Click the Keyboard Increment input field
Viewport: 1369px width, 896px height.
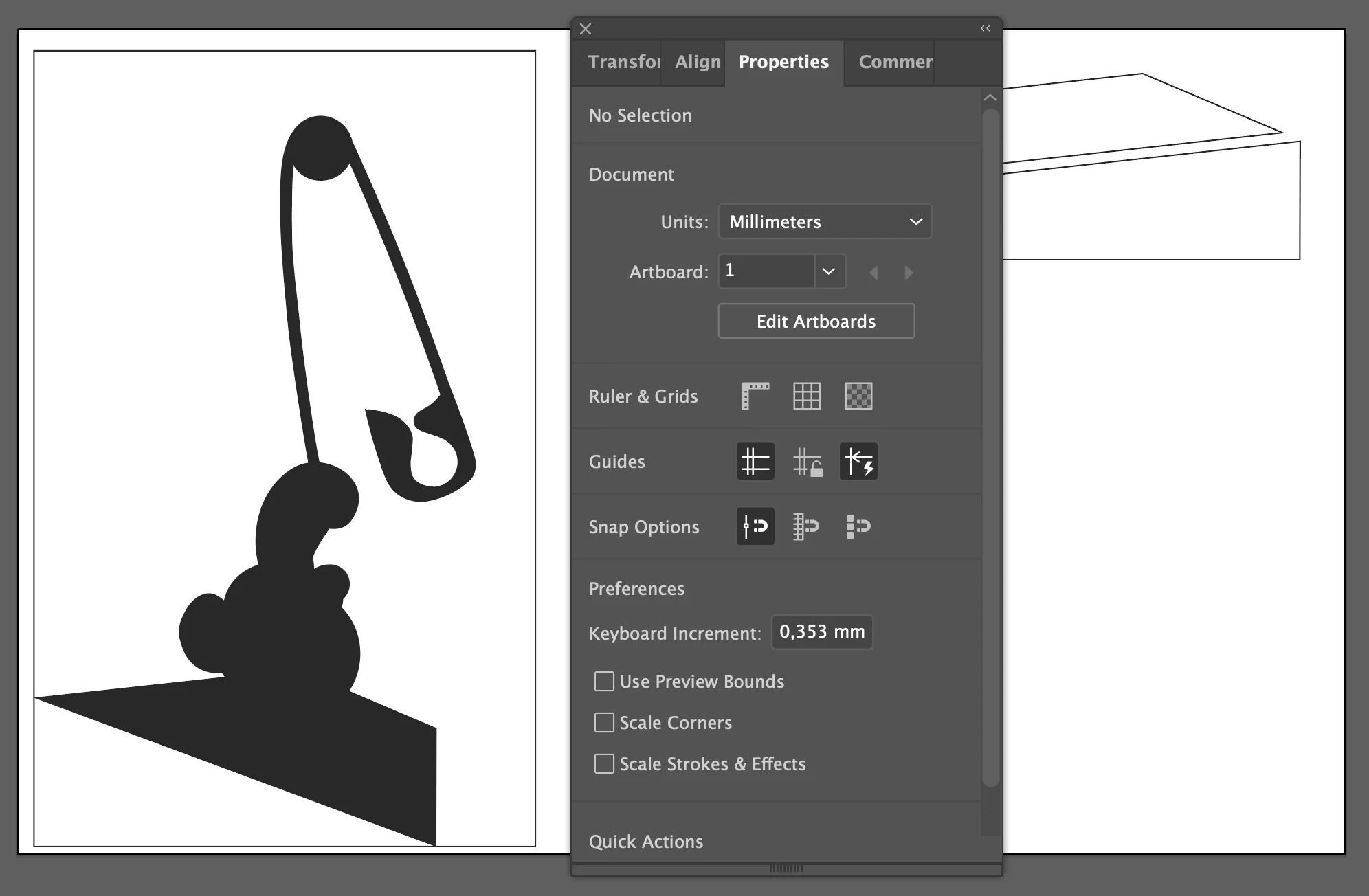point(822,632)
